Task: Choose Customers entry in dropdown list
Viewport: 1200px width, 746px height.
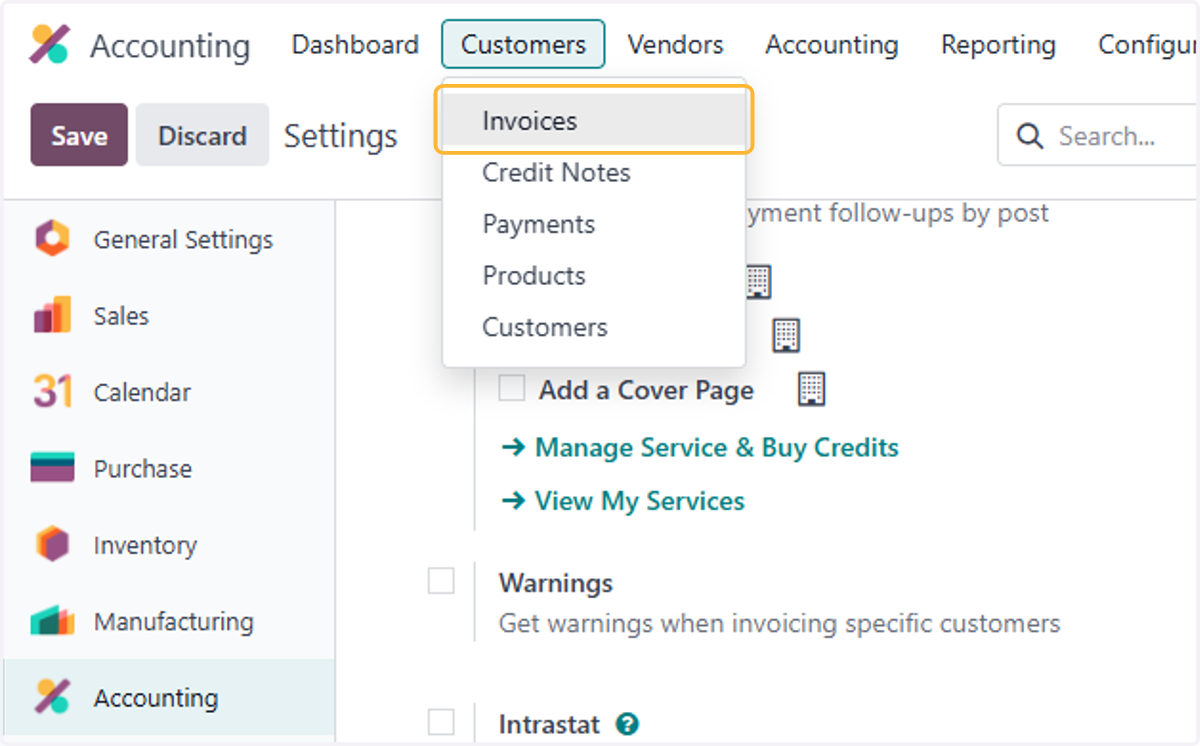Action: (x=594, y=327)
